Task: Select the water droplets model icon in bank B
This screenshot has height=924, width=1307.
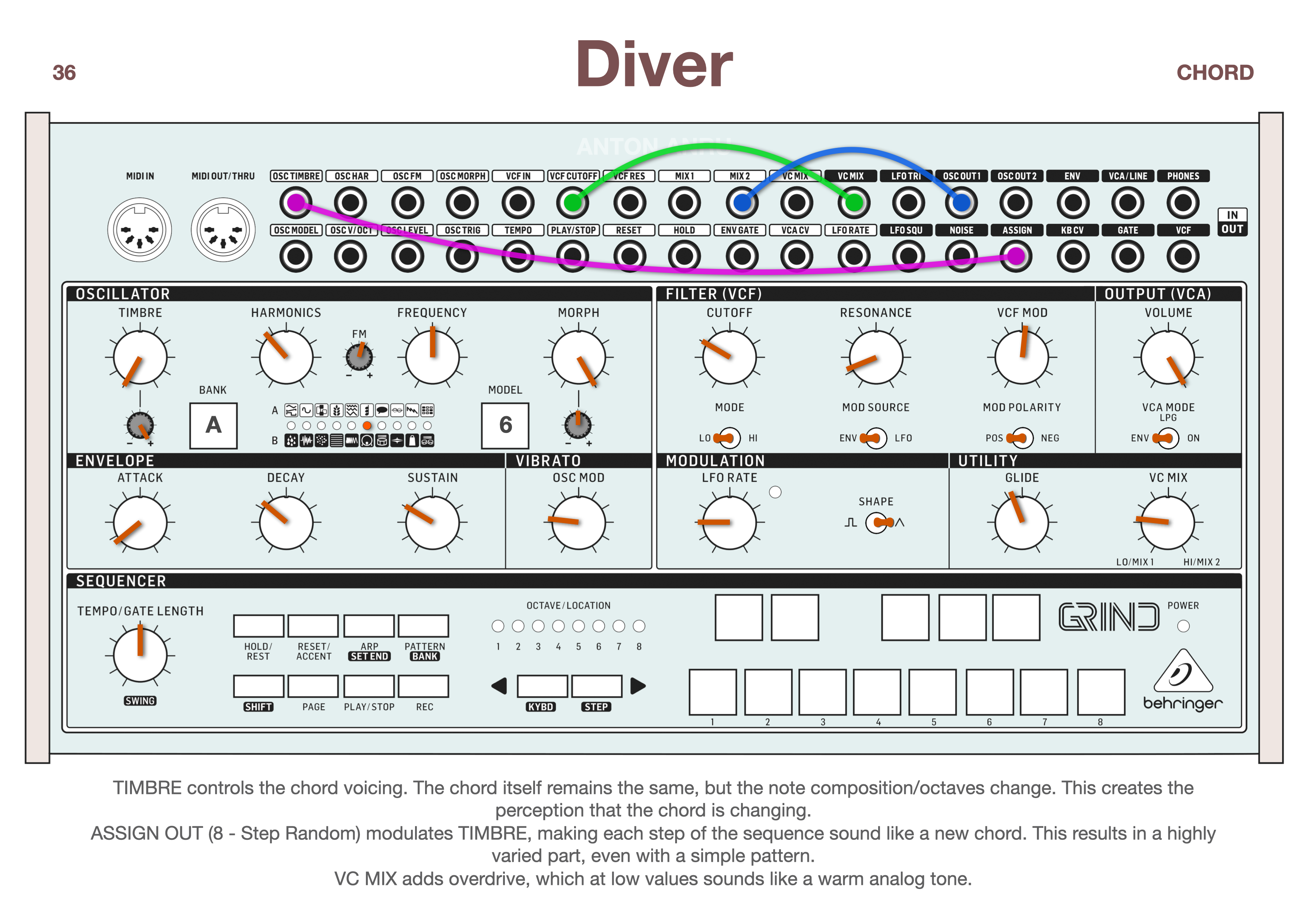Action: (291, 441)
